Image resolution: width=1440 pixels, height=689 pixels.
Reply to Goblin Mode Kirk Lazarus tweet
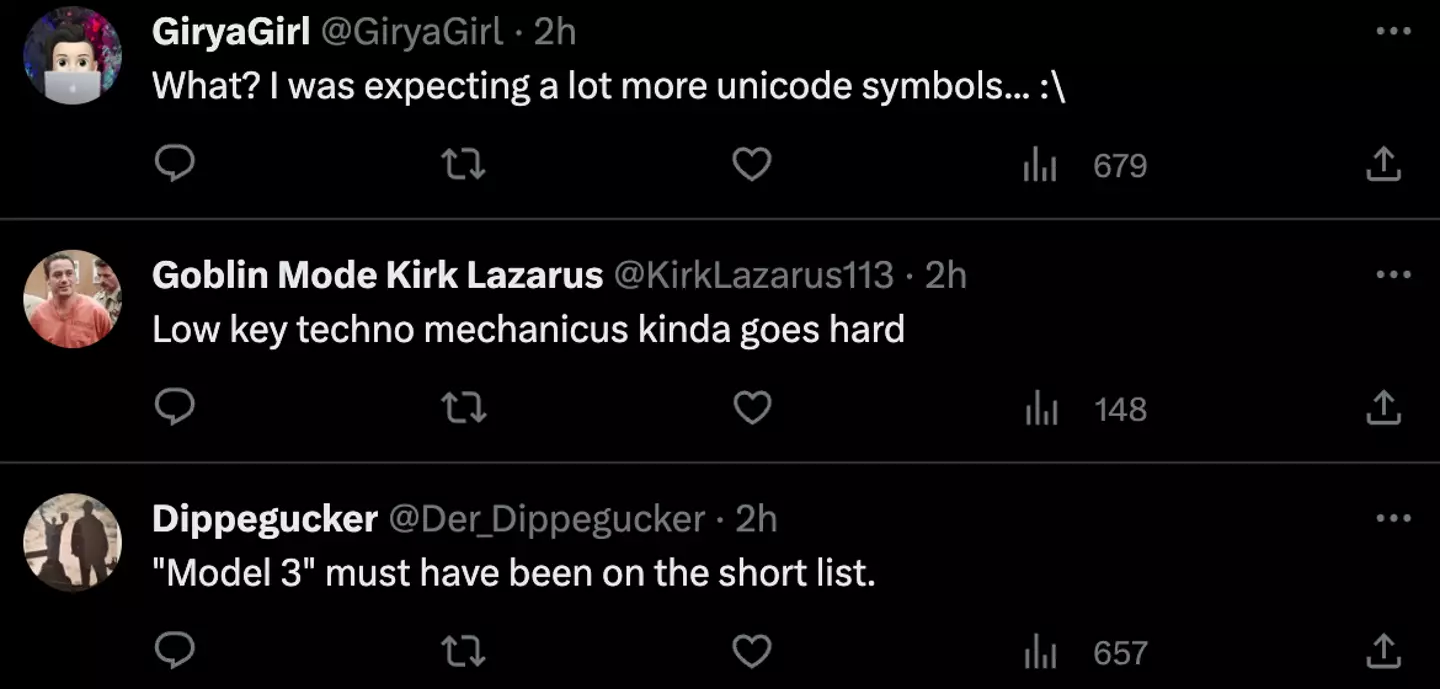pos(175,408)
